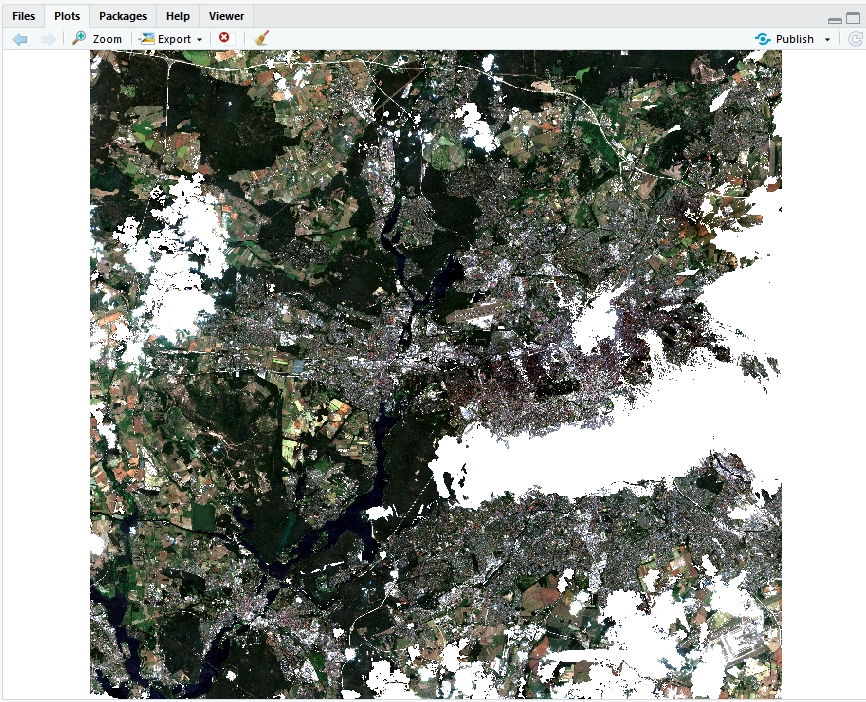
Task: Go to the previous plot arrow
Action: tap(20, 39)
